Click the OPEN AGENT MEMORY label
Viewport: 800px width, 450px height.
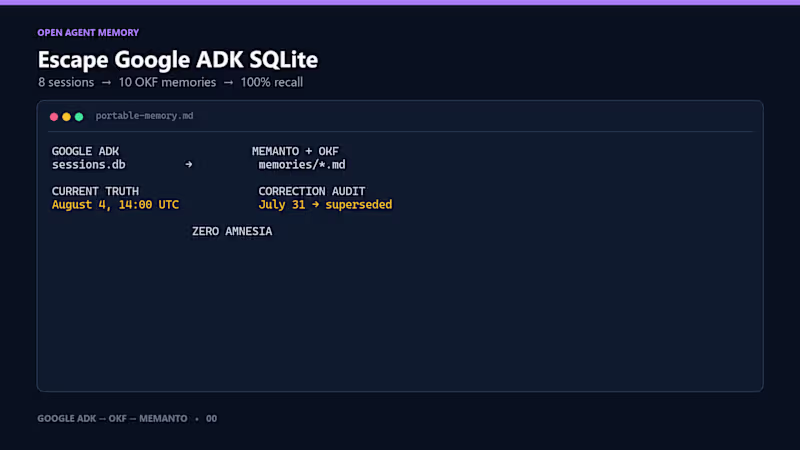pyautogui.click(x=88, y=33)
